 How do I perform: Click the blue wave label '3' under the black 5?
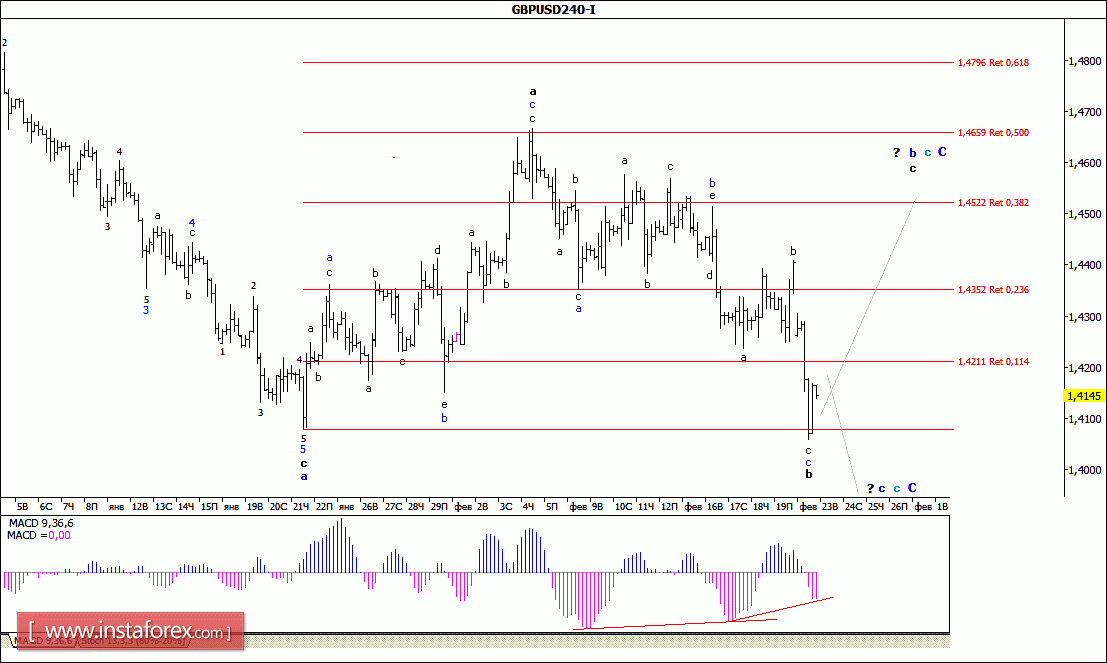[146, 310]
